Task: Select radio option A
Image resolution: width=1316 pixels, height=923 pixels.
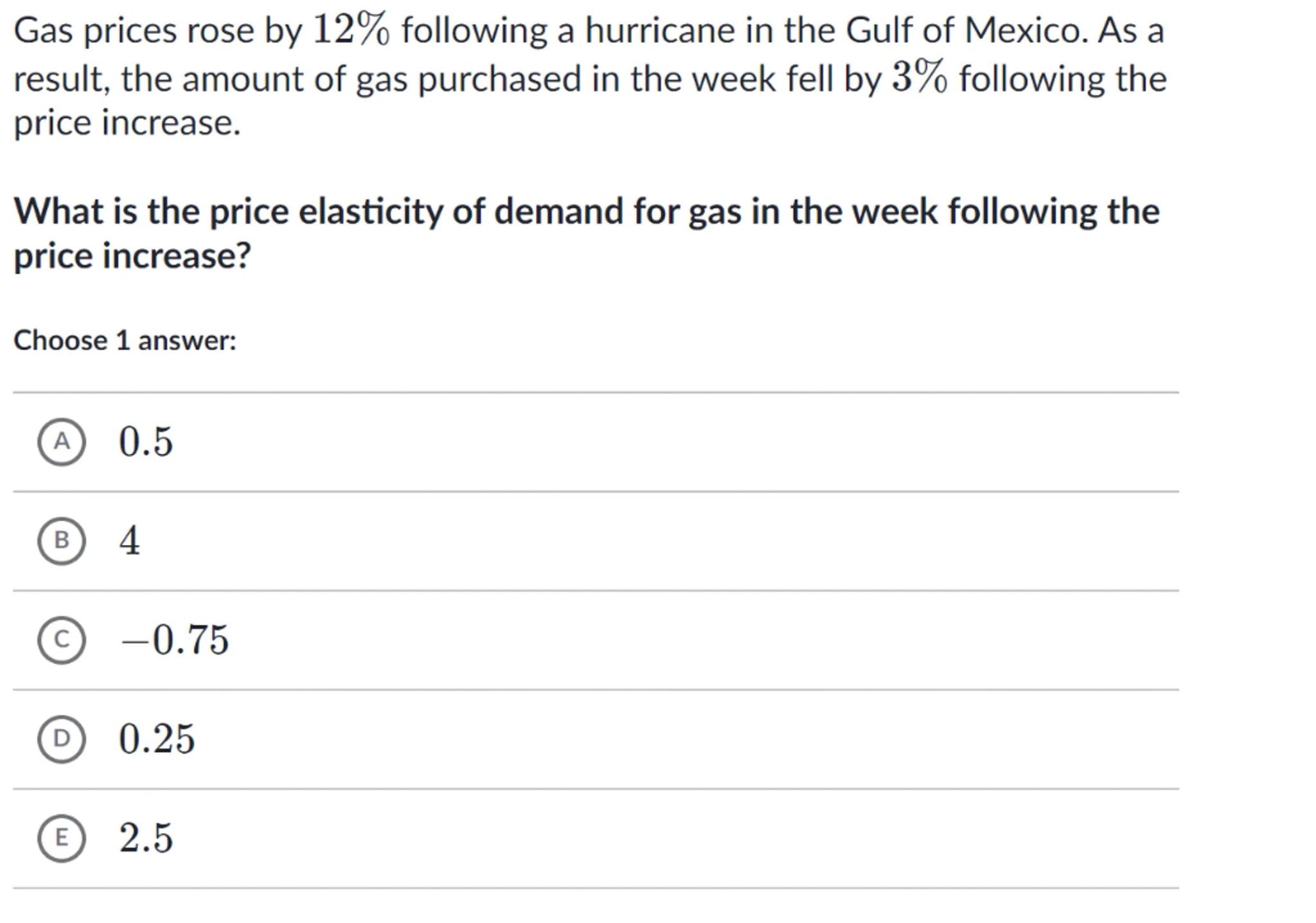Action: 61,442
